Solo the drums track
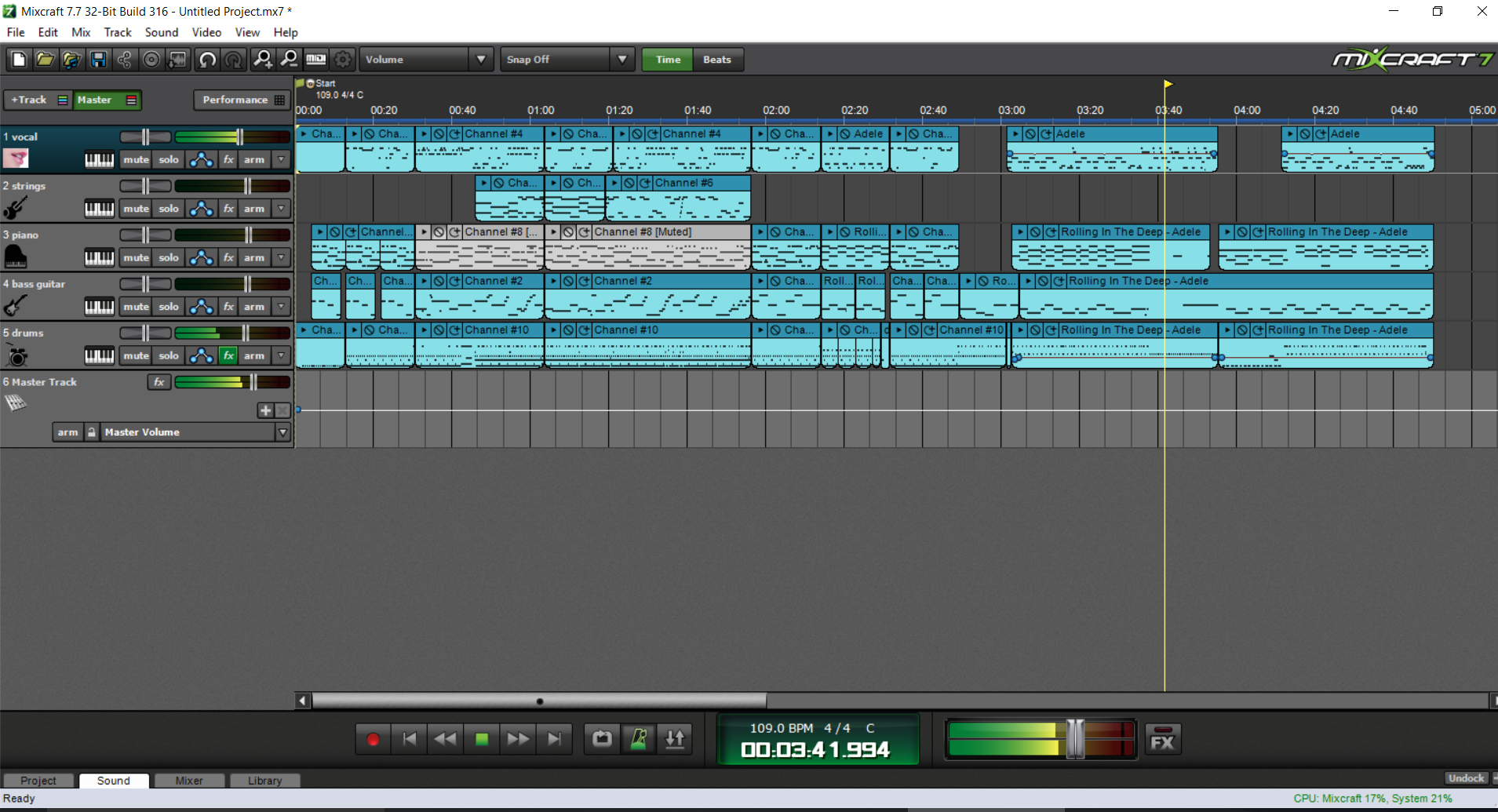Viewport: 1498px width, 812px height. pyautogui.click(x=169, y=355)
